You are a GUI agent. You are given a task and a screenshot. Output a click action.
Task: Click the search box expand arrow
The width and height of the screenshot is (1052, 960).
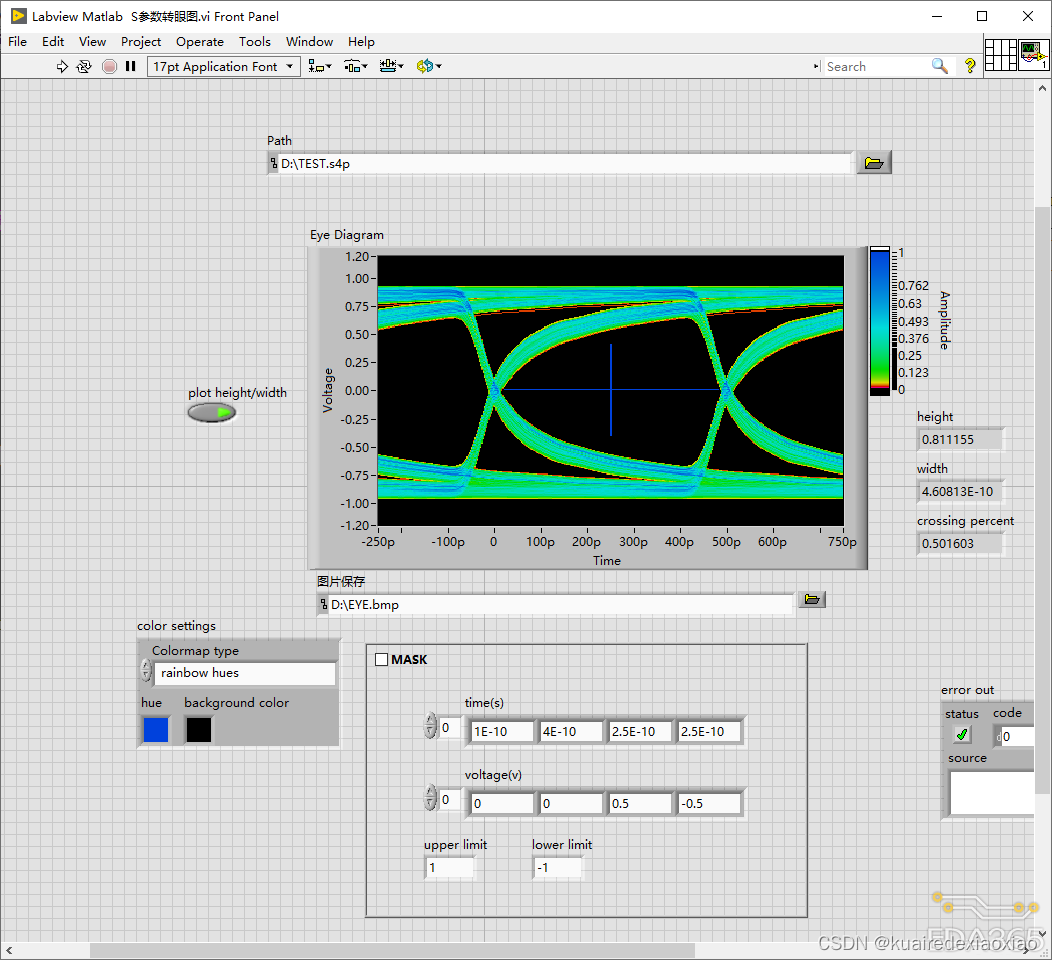(817, 66)
